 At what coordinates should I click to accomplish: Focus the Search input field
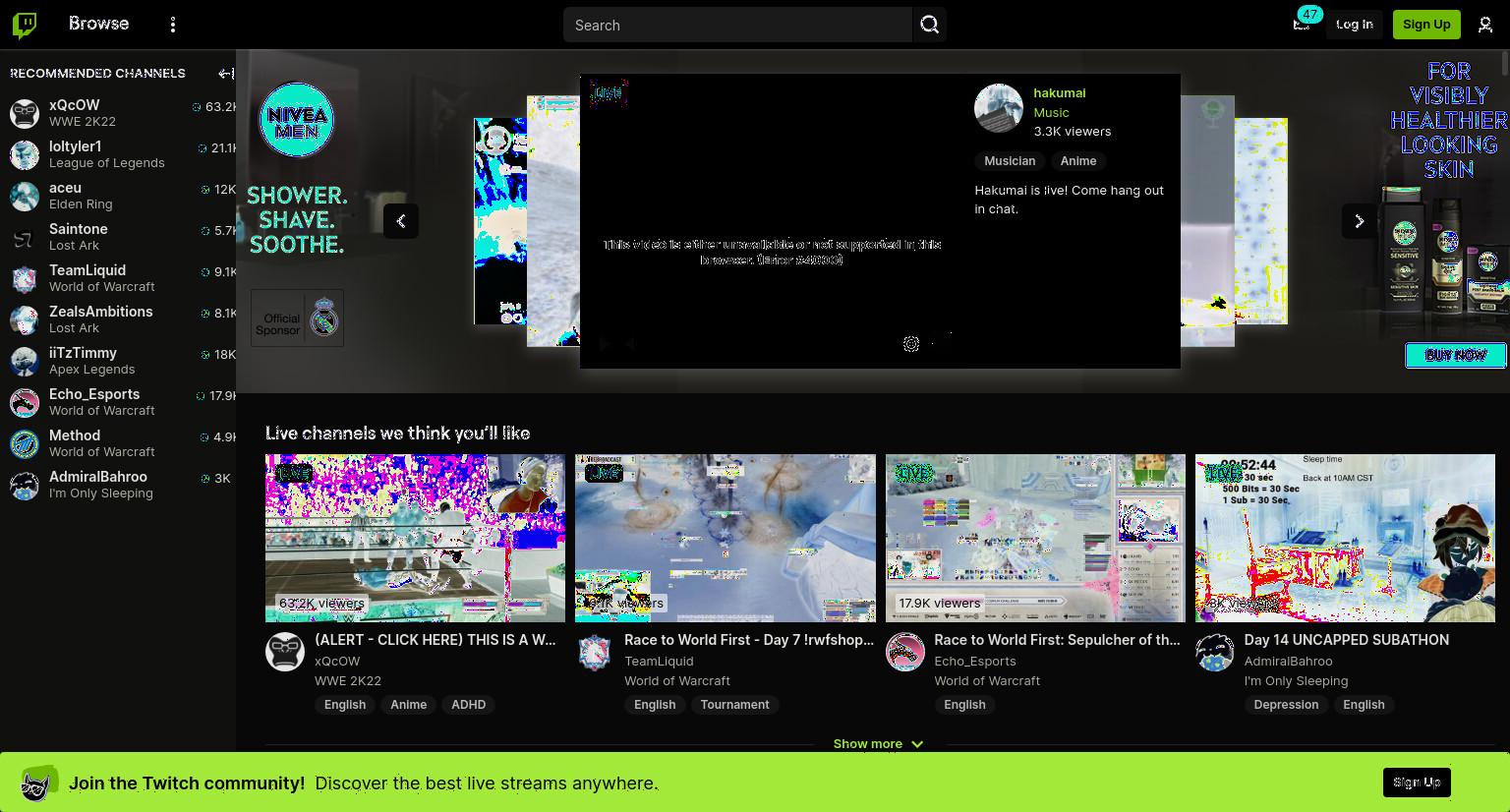pos(737,25)
